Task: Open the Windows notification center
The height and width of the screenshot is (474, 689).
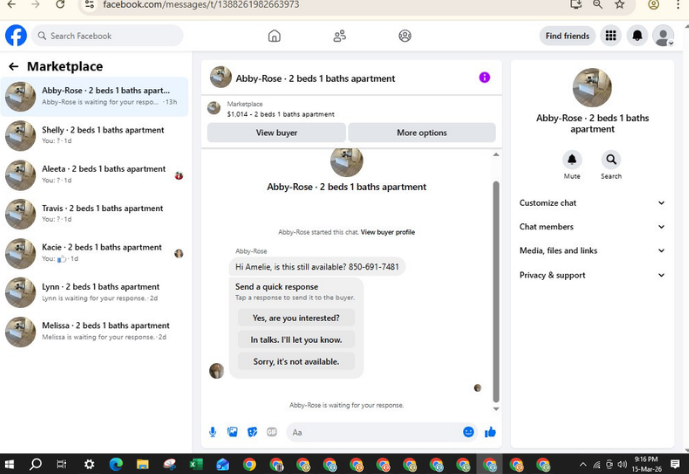Action: pos(675,464)
